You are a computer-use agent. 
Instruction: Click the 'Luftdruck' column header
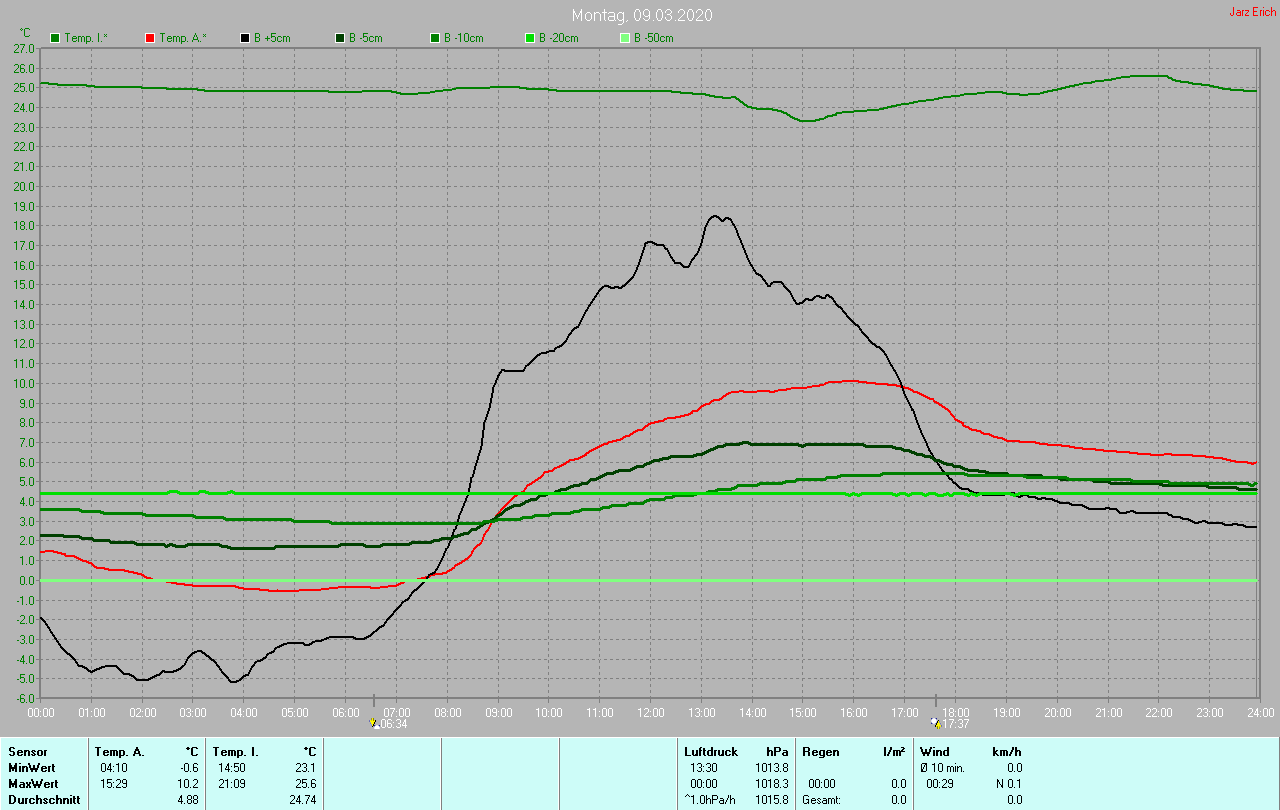click(x=711, y=752)
